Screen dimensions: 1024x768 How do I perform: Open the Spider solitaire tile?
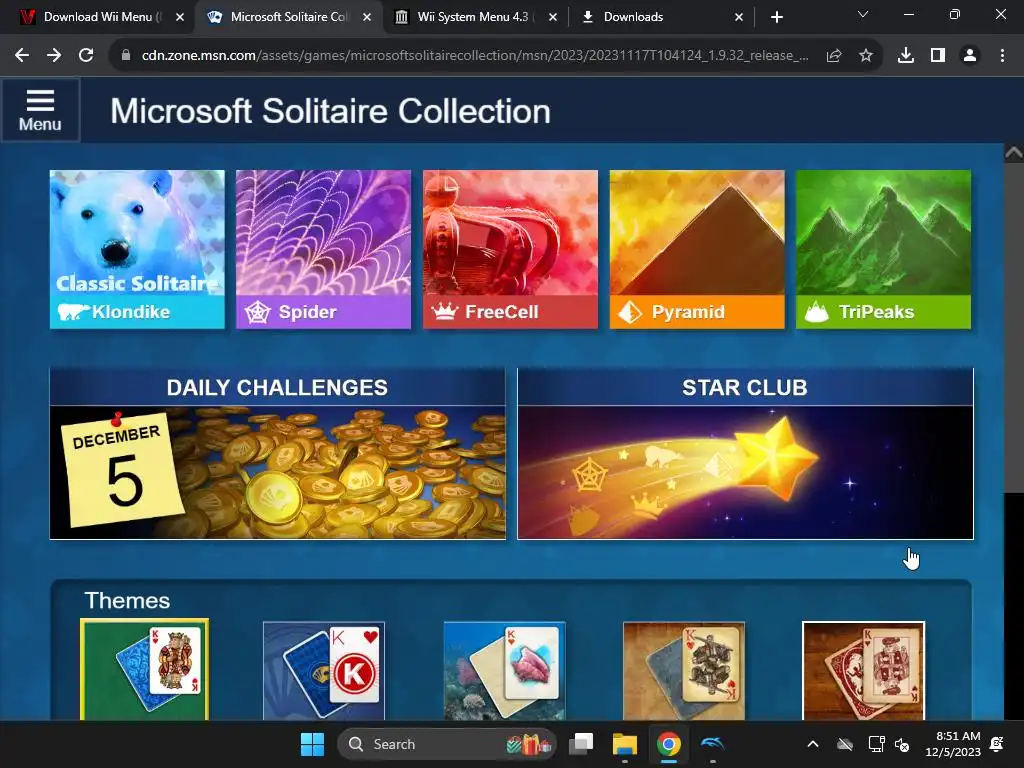click(323, 249)
